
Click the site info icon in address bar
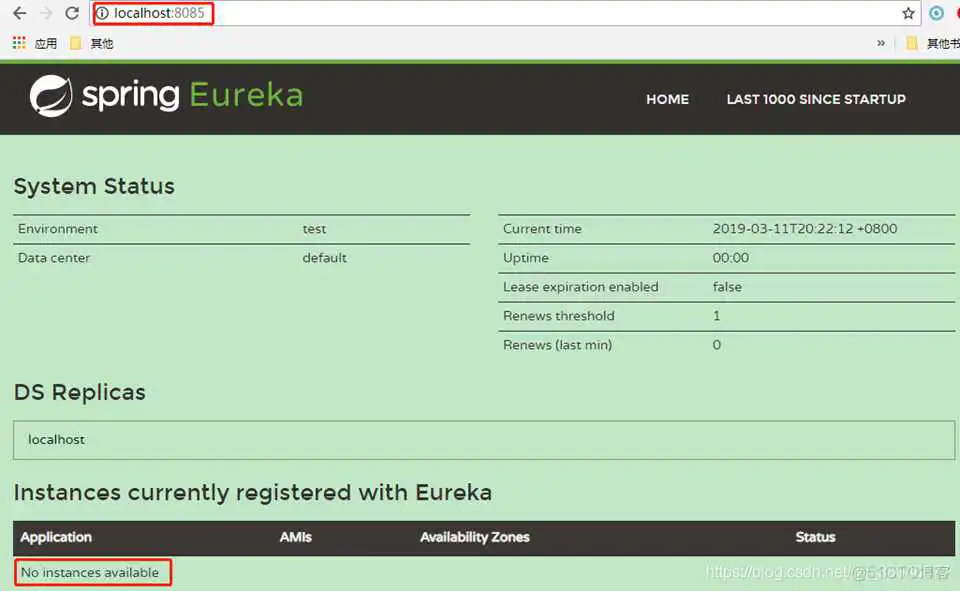[x=102, y=13]
